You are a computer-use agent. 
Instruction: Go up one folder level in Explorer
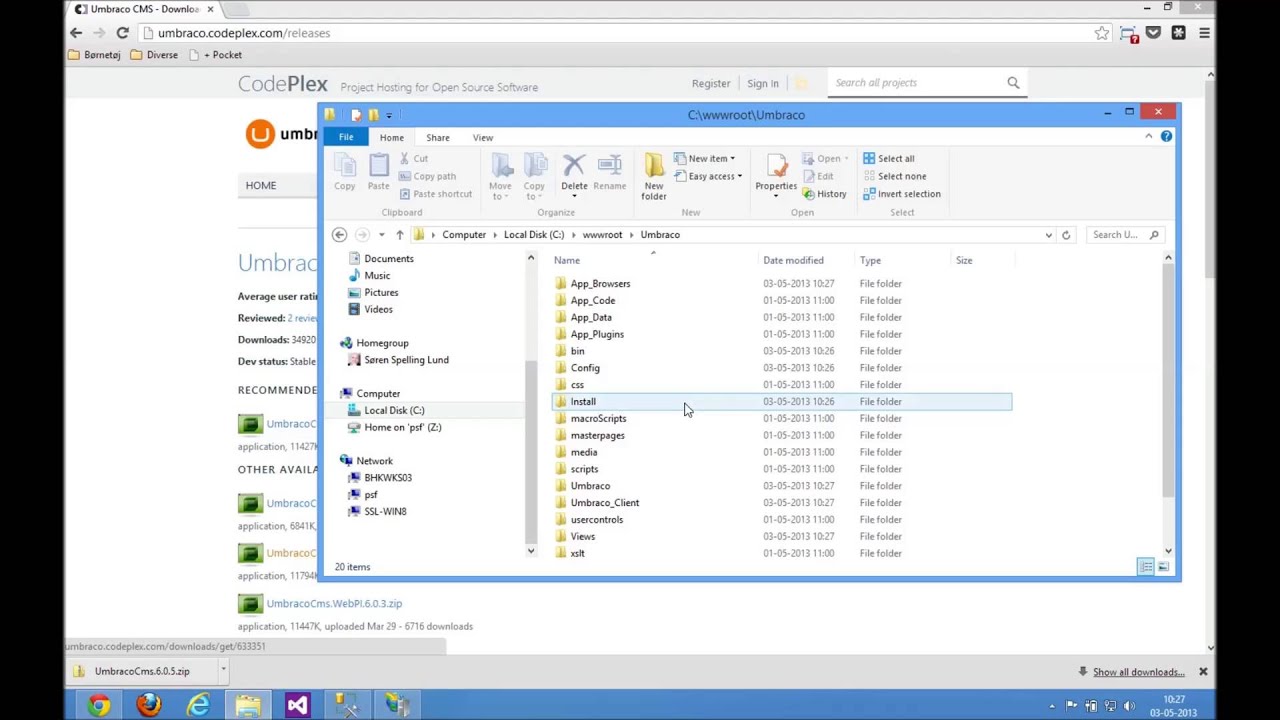coord(399,235)
